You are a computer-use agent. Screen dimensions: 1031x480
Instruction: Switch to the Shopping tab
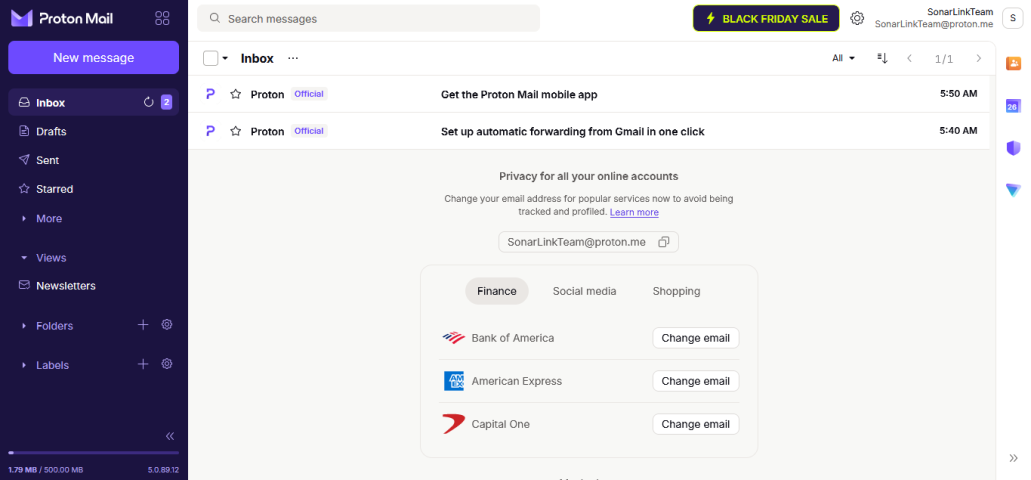click(676, 291)
